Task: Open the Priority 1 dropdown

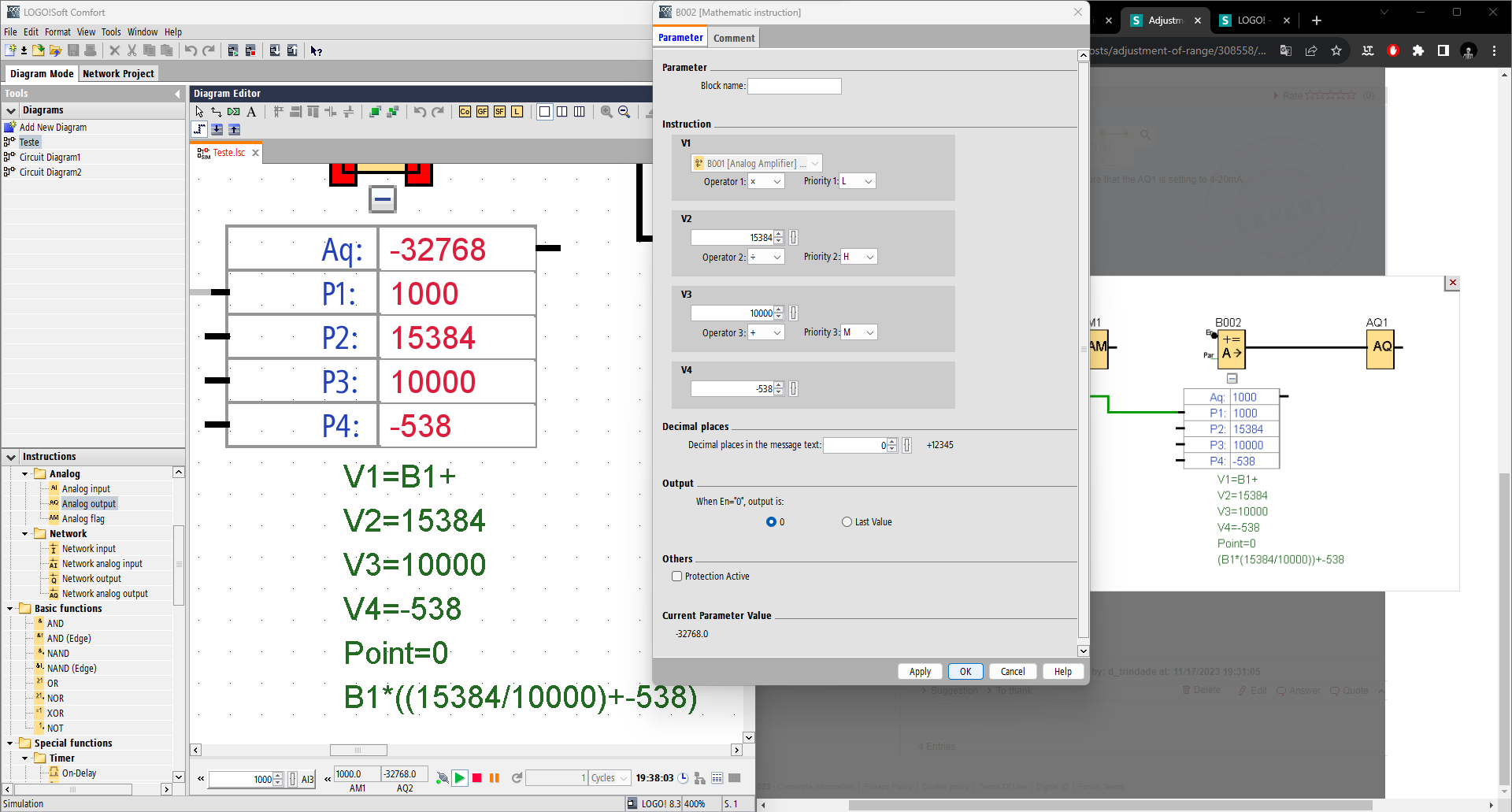Action: [858, 181]
